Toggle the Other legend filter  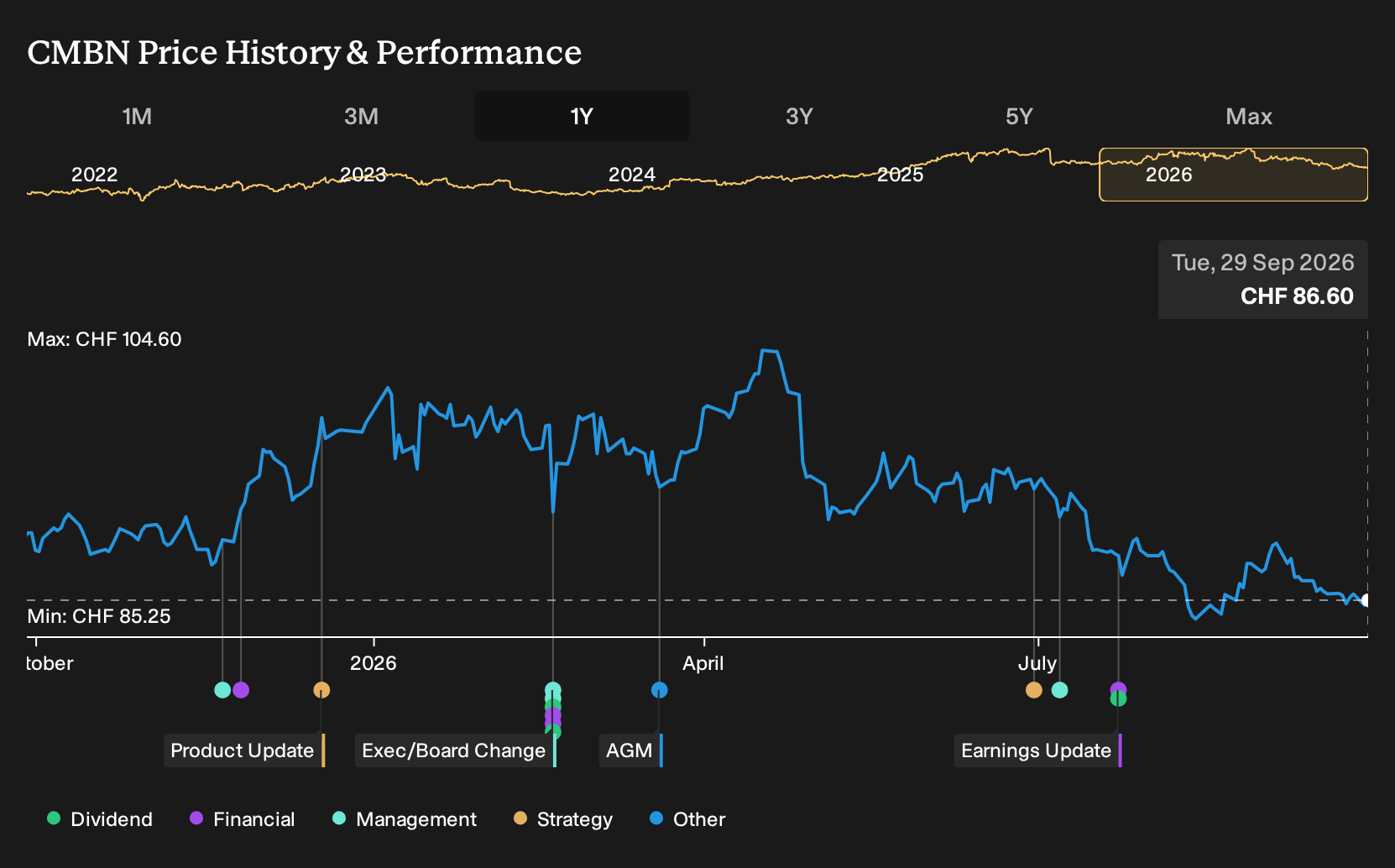point(687,819)
